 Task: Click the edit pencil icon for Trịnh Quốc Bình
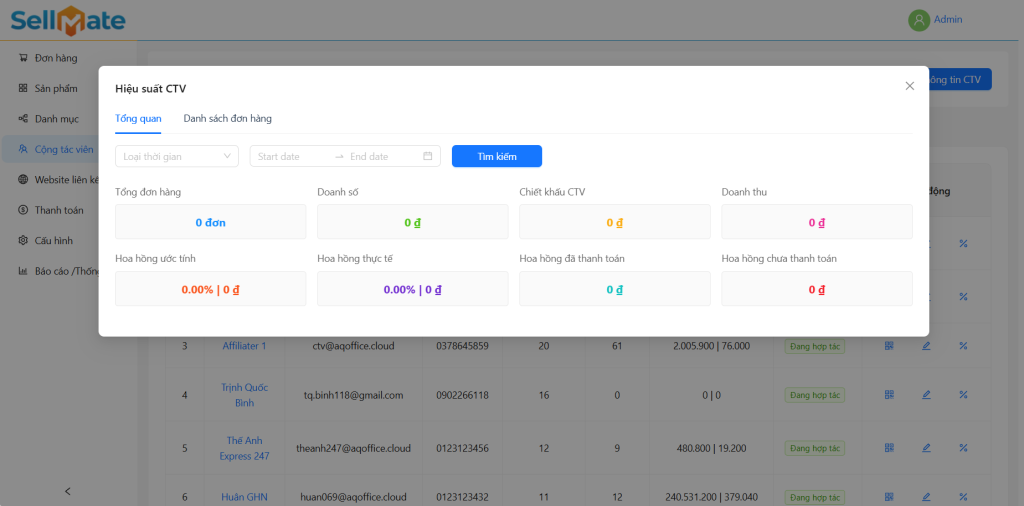coord(926,395)
